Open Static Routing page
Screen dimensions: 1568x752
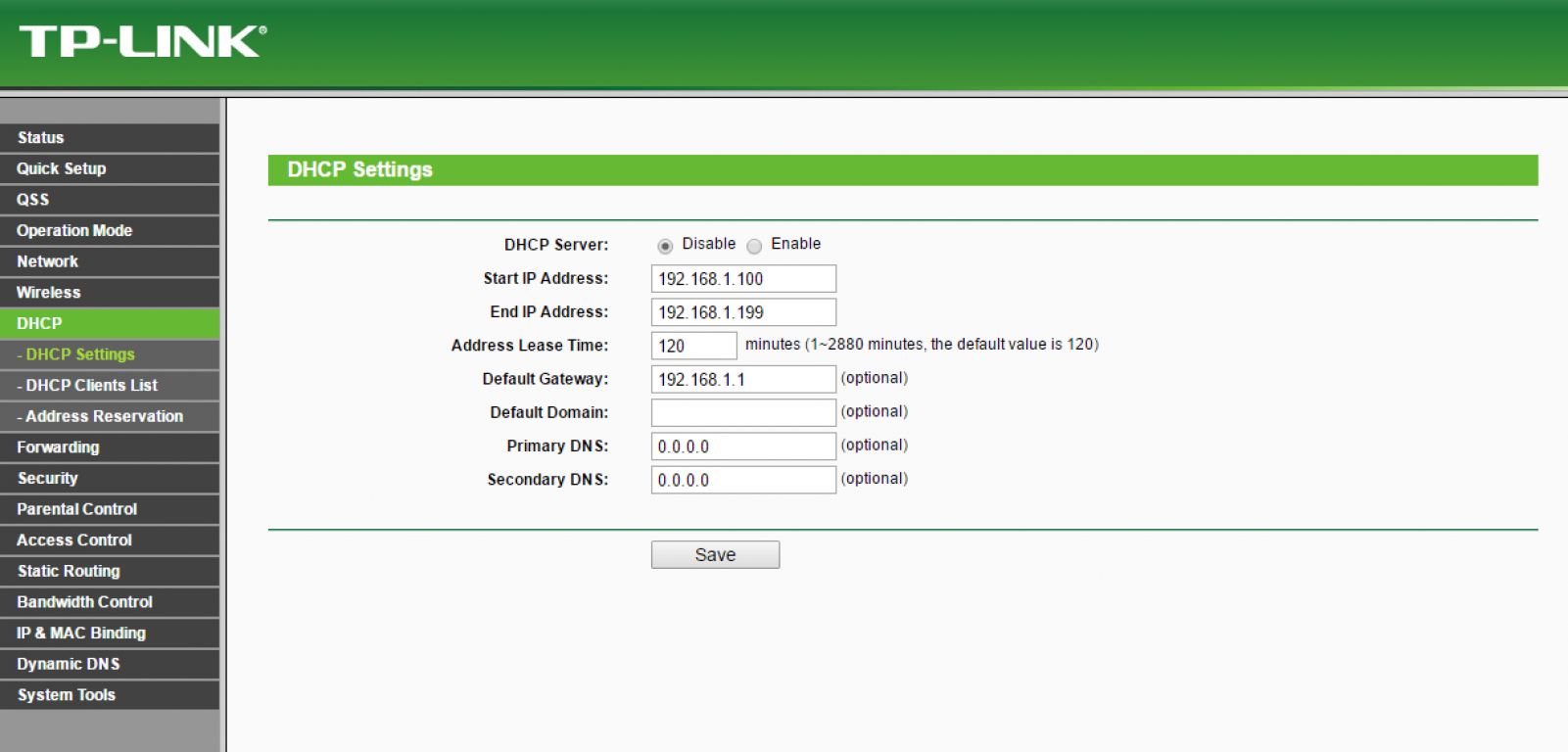click(110, 571)
